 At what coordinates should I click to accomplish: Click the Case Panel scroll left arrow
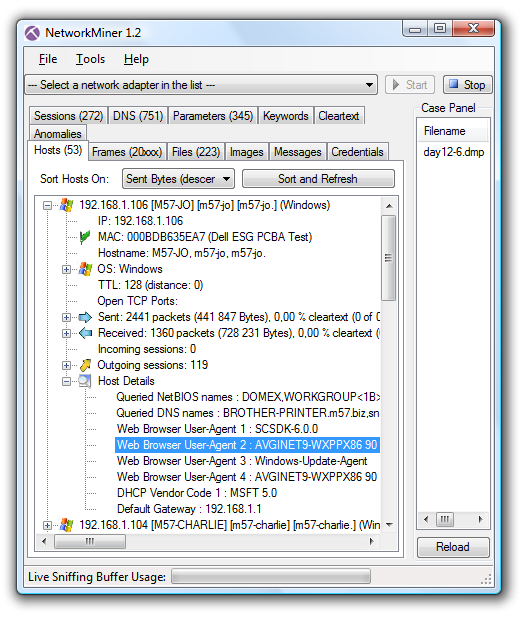(426, 519)
